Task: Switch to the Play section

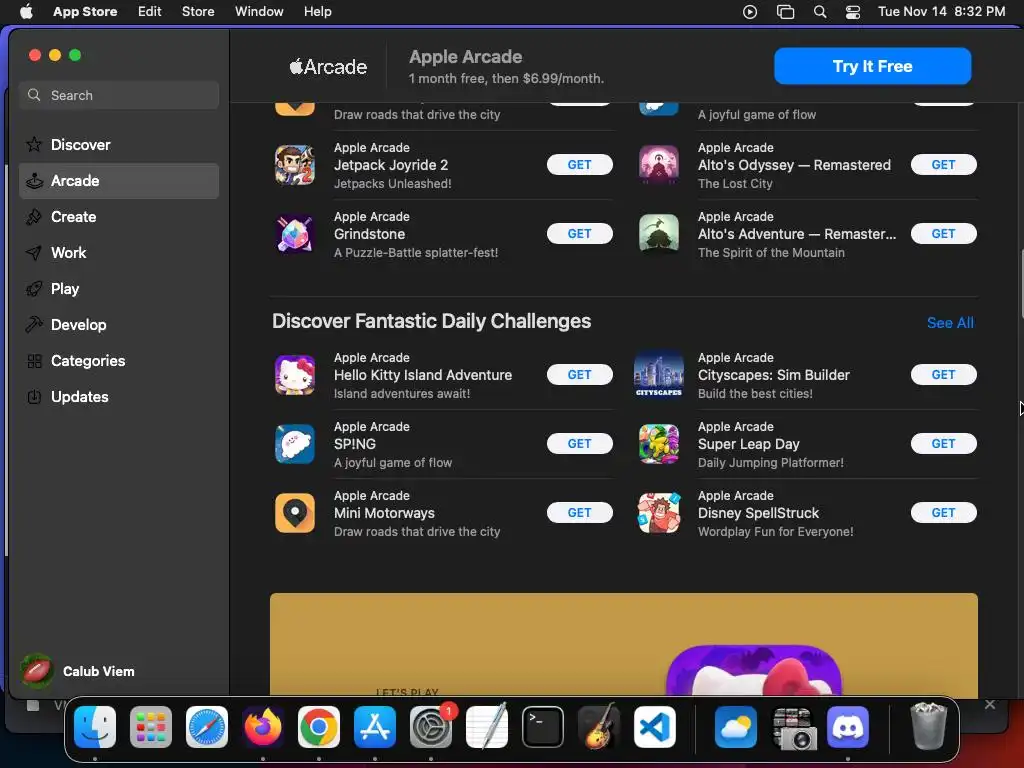Action: (x=119, y=289)
